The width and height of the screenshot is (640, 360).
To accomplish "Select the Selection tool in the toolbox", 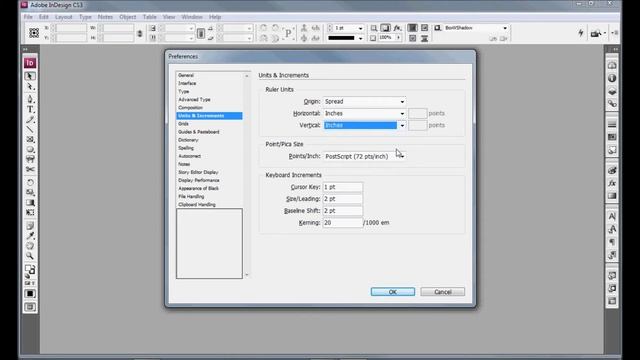I will pyautogui.click(x=30, y=76).
